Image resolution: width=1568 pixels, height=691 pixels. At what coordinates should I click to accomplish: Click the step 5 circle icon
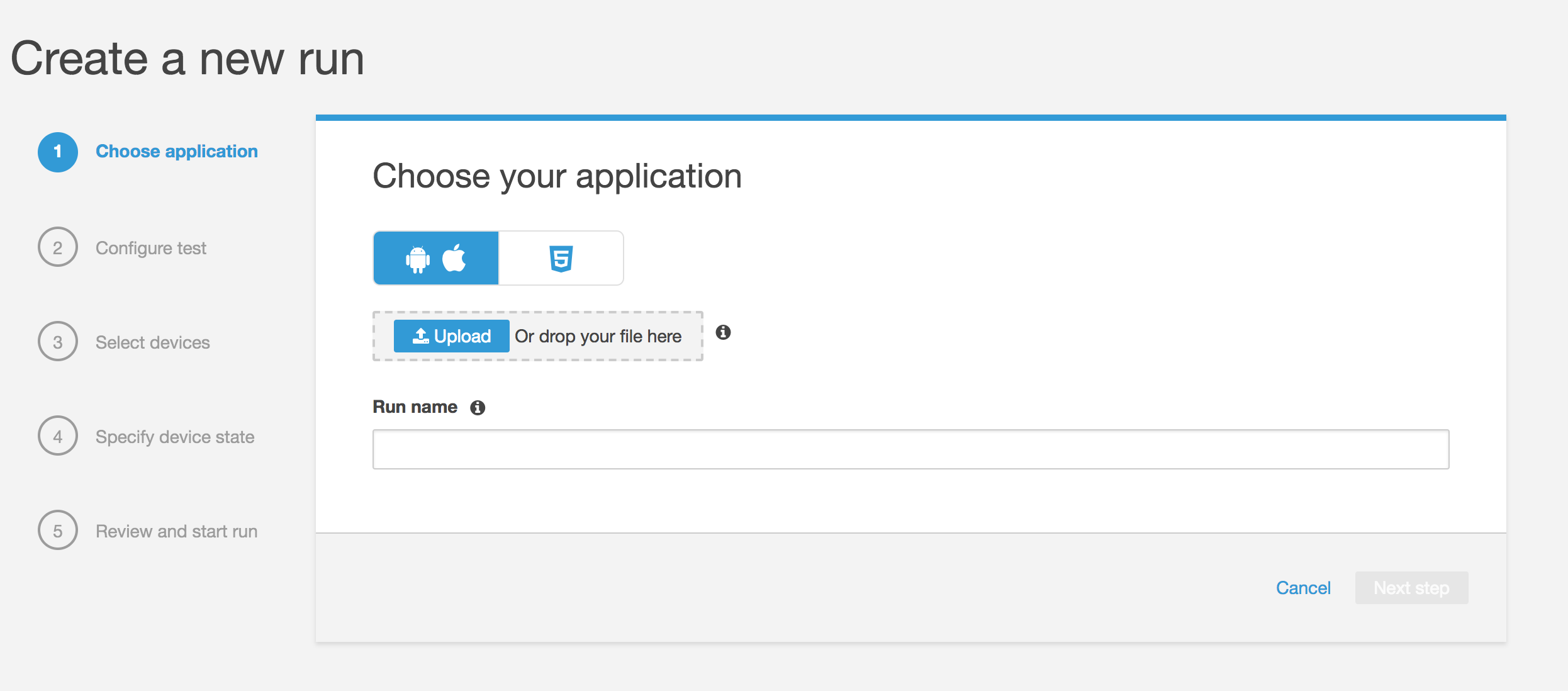58,531
